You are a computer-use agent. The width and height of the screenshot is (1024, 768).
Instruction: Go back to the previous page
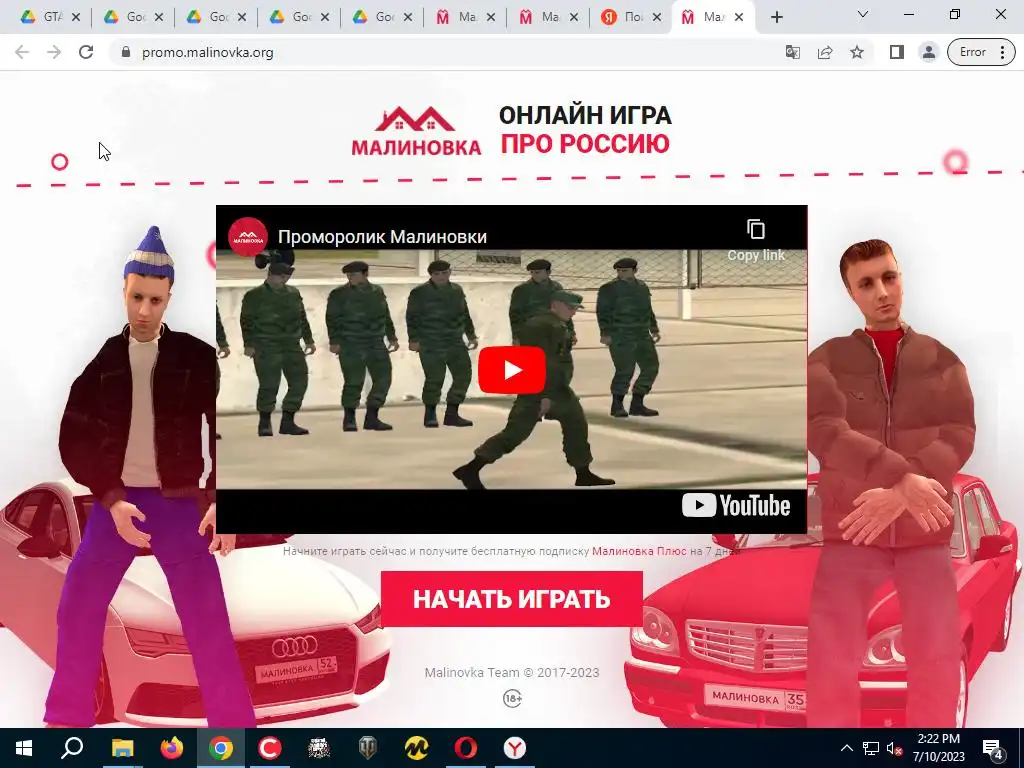22,52
